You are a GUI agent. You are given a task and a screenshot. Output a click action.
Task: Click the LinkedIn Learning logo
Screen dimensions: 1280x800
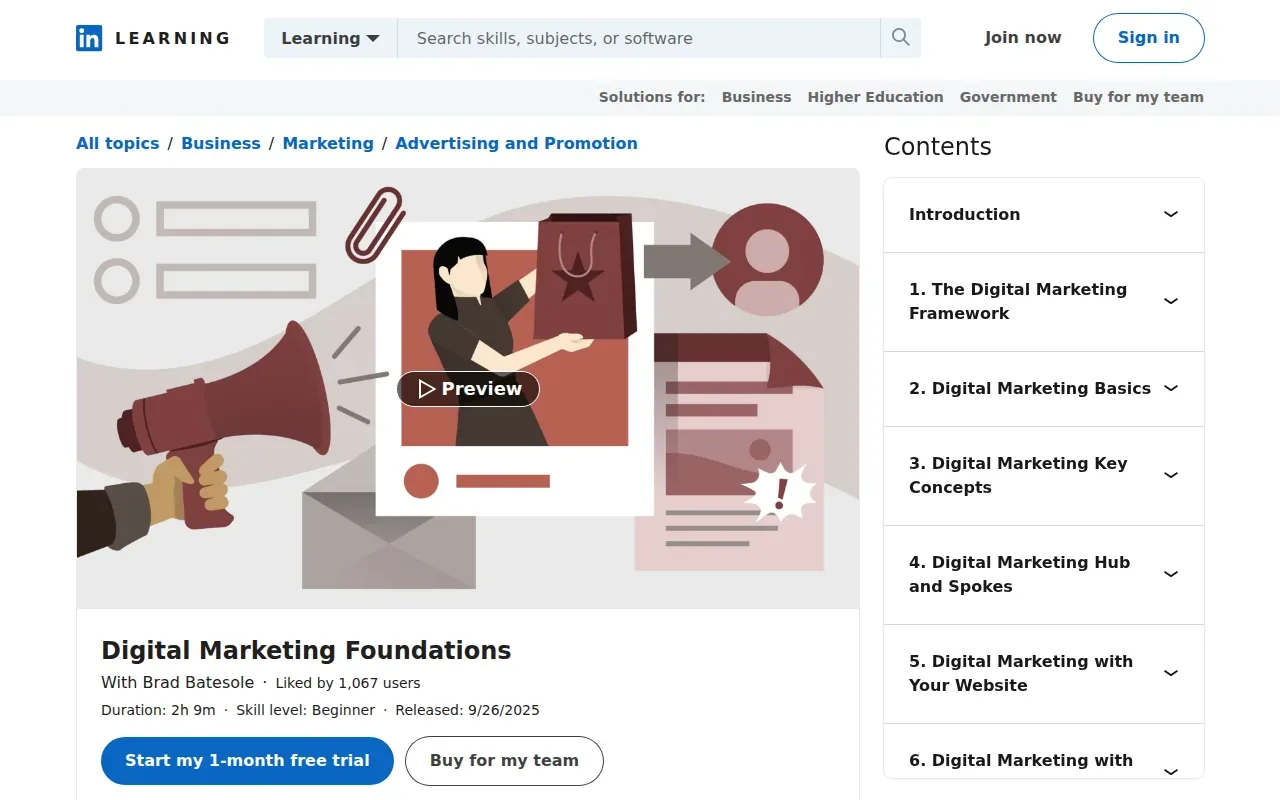pyautogui.click(x=153, y=38)
